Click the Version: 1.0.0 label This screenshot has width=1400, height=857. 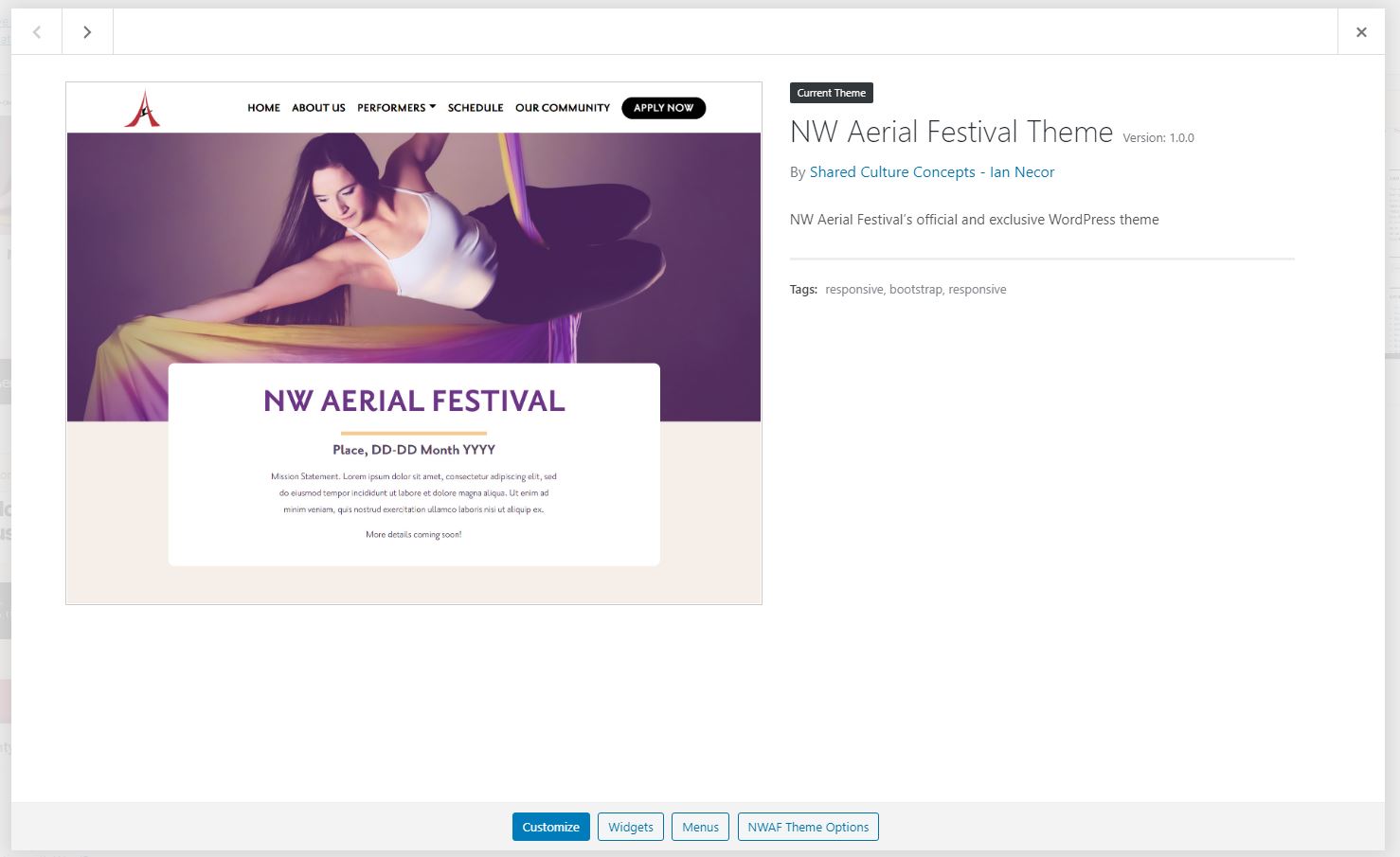(x=1158, y=138)
